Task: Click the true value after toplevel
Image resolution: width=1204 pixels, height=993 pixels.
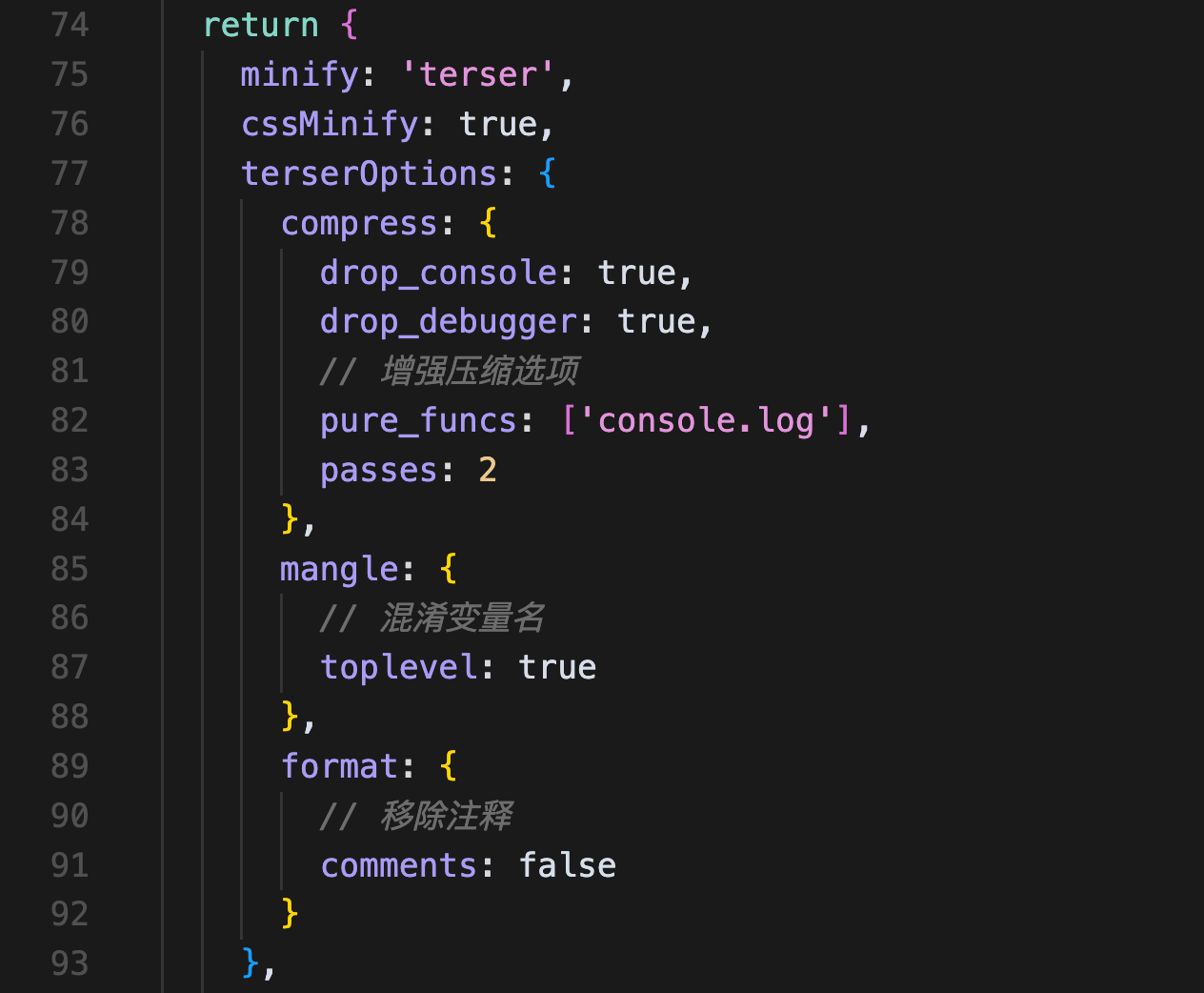Action: pos(557,667)
